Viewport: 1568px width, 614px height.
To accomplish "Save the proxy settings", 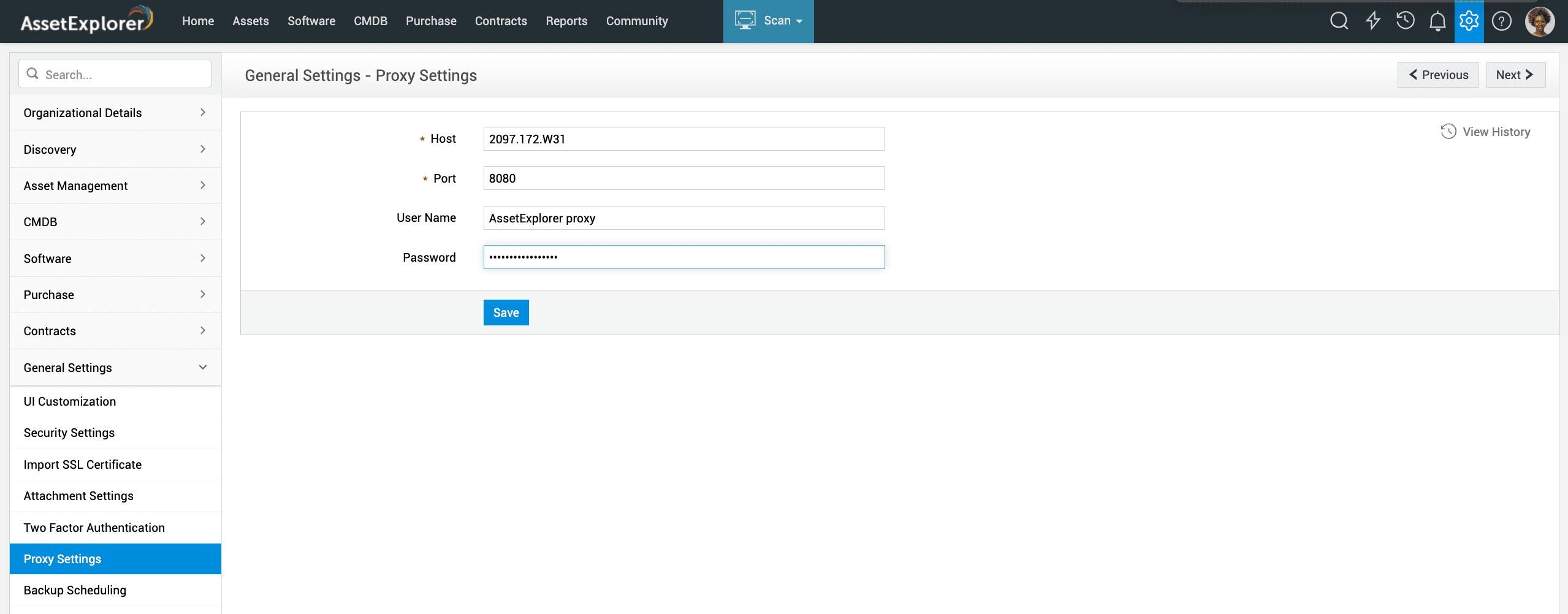I will (x=506, y=313).
